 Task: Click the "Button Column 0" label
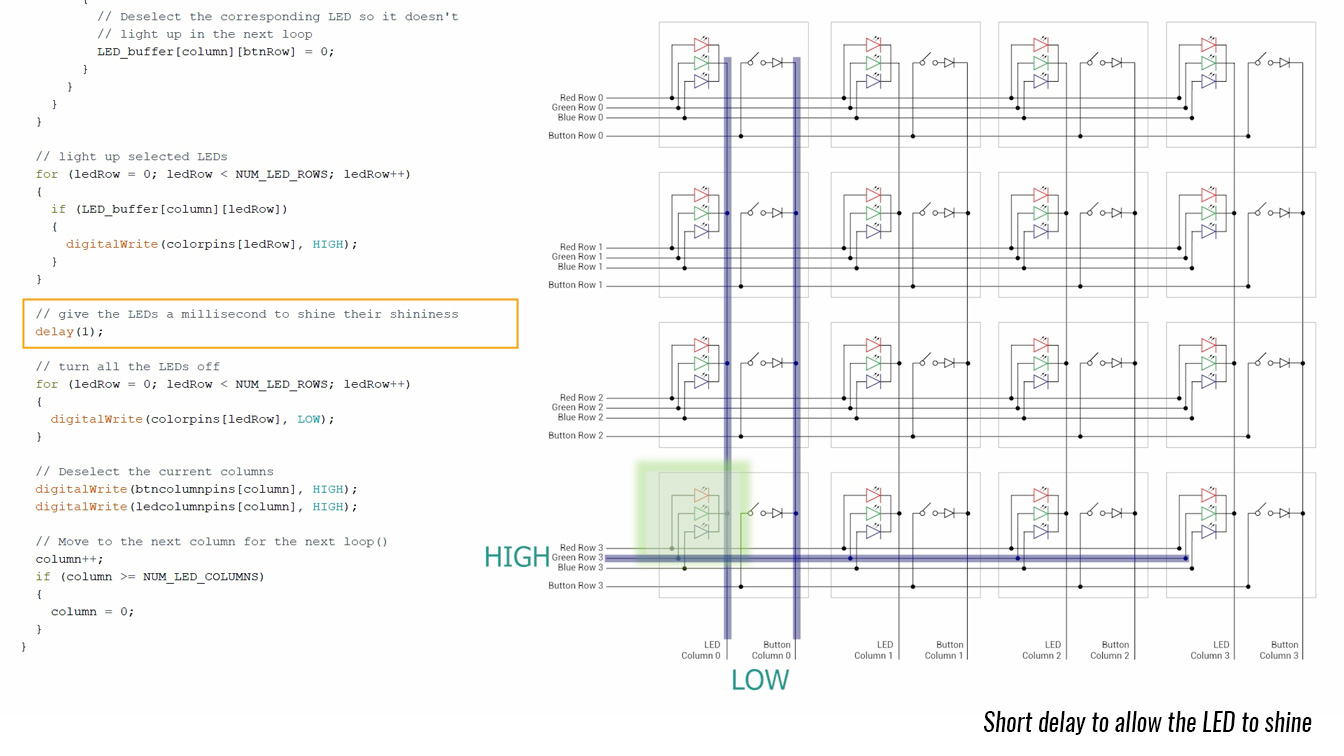(772, 650)
